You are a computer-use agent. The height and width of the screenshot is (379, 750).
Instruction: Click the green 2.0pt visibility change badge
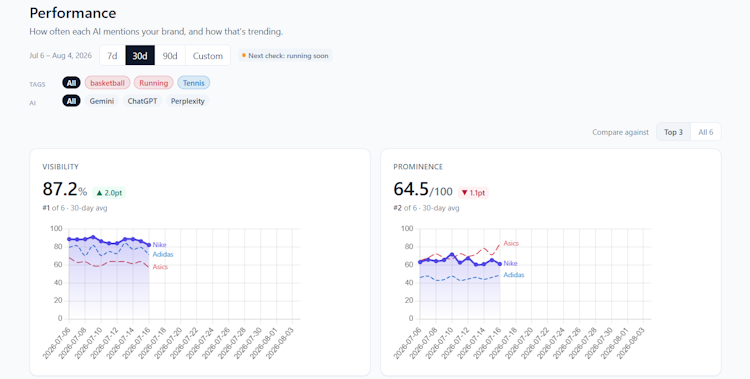pyautogui.click(x=109, y=192)
